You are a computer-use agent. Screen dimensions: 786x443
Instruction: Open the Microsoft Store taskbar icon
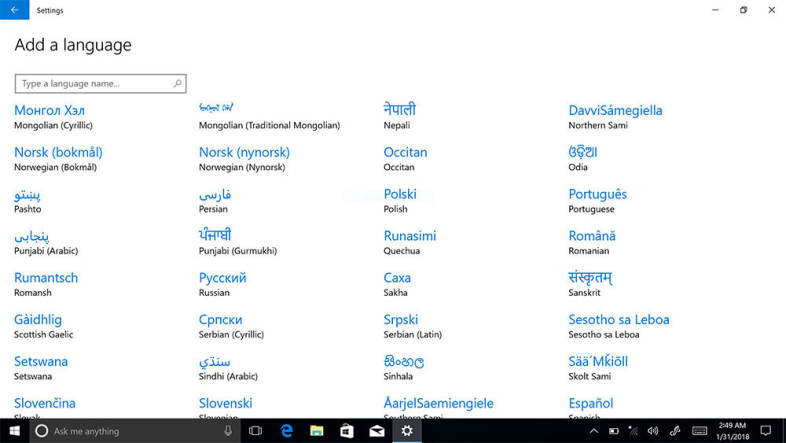[x=346, y=431]
